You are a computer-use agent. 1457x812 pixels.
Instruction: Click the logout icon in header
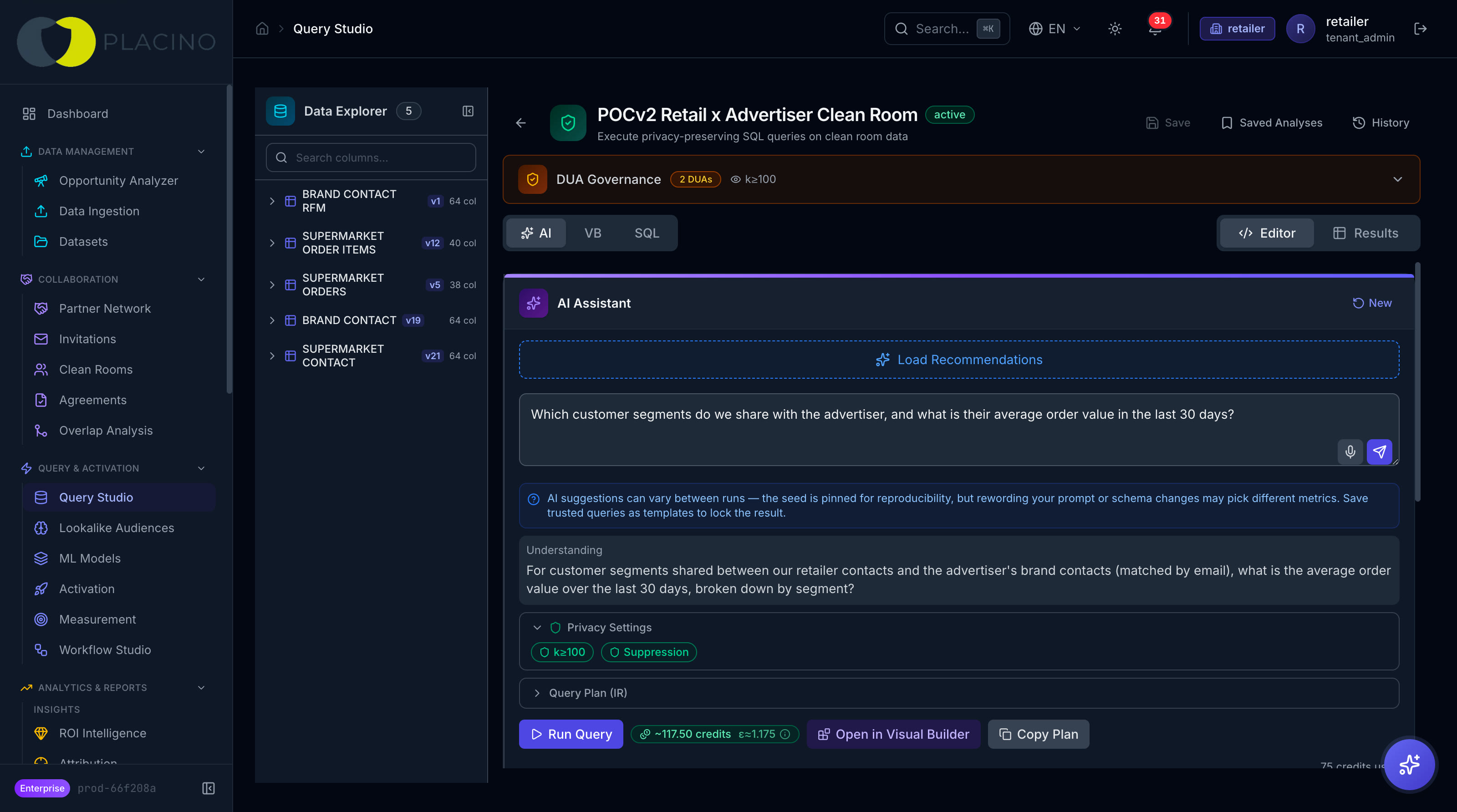coord(1420,29)
